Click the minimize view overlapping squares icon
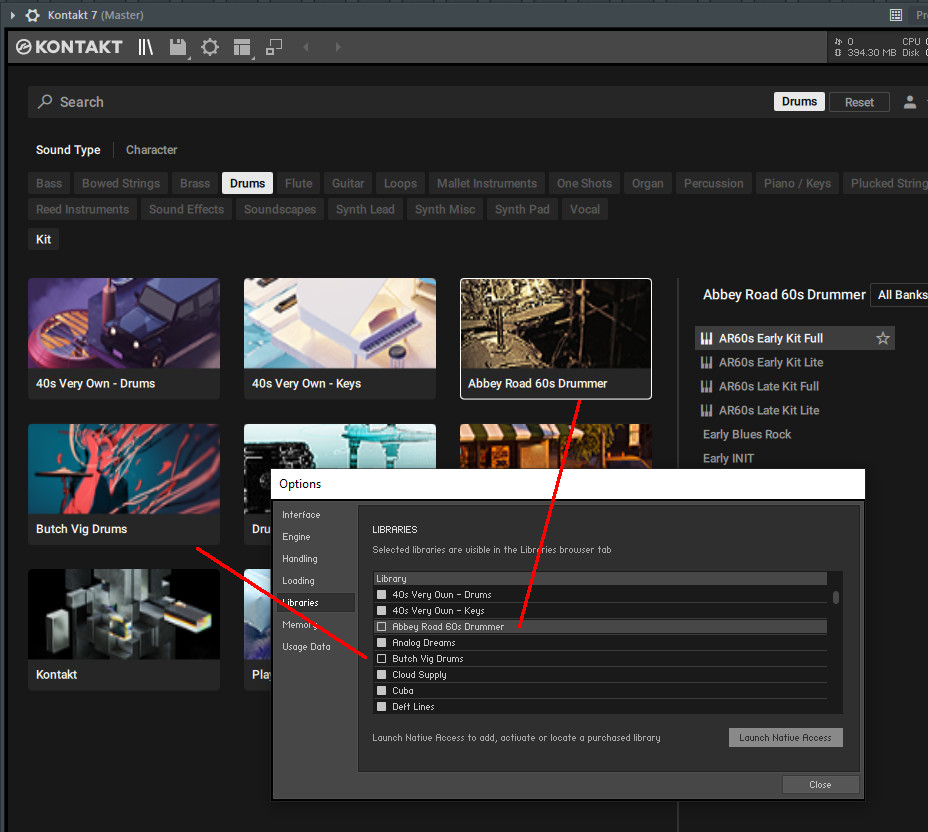Viewport: 928px width, 832px height. (x=273, y=47)
